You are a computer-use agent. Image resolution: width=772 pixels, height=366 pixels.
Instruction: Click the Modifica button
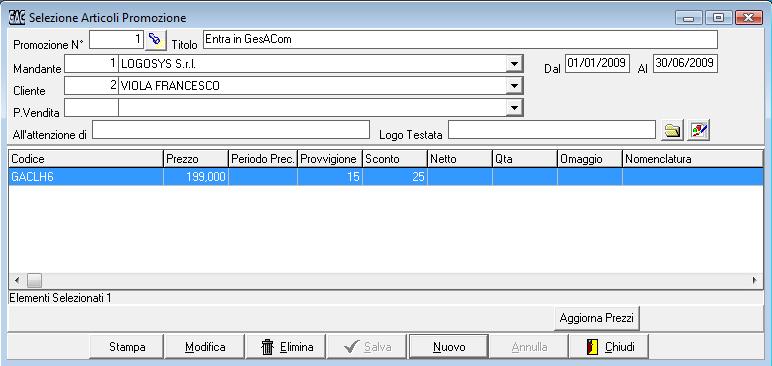pyautogui.click(x=205, y=347)
